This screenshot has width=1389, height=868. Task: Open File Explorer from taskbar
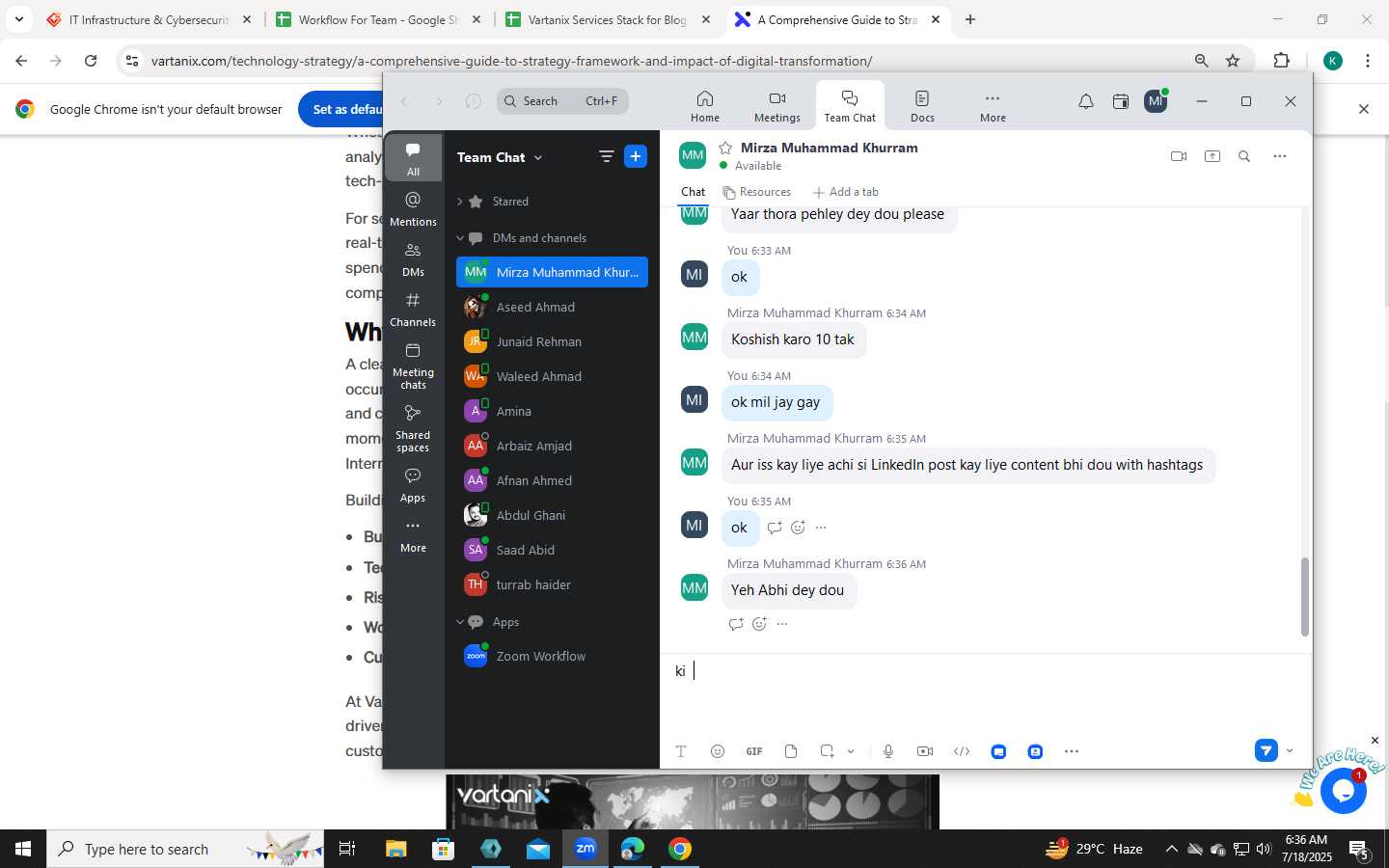point(396,849)
